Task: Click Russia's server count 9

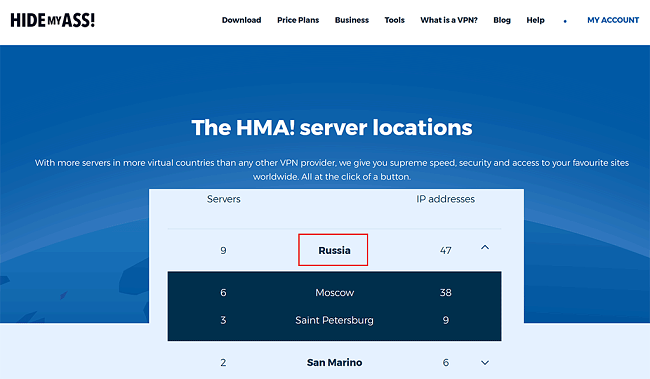Action: pyautogui.click(x=223, y=250)
